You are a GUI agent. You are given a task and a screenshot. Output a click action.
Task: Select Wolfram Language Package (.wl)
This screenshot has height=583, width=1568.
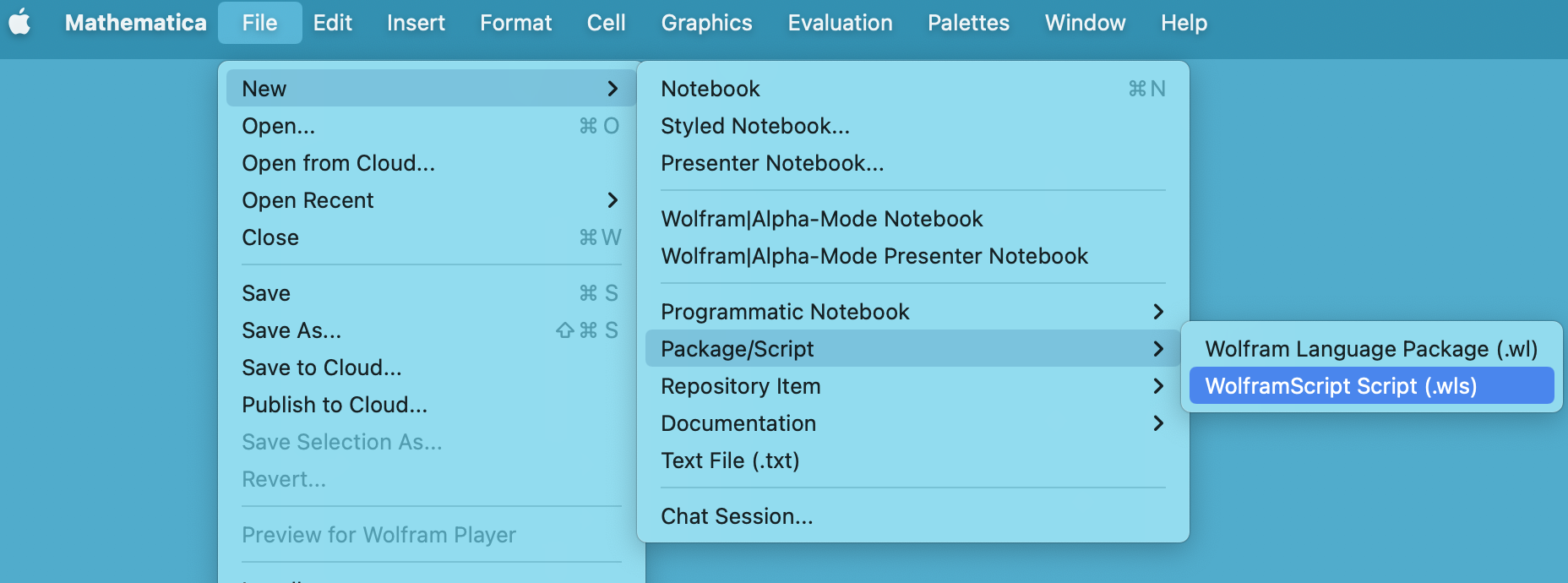pos(1371,348)
